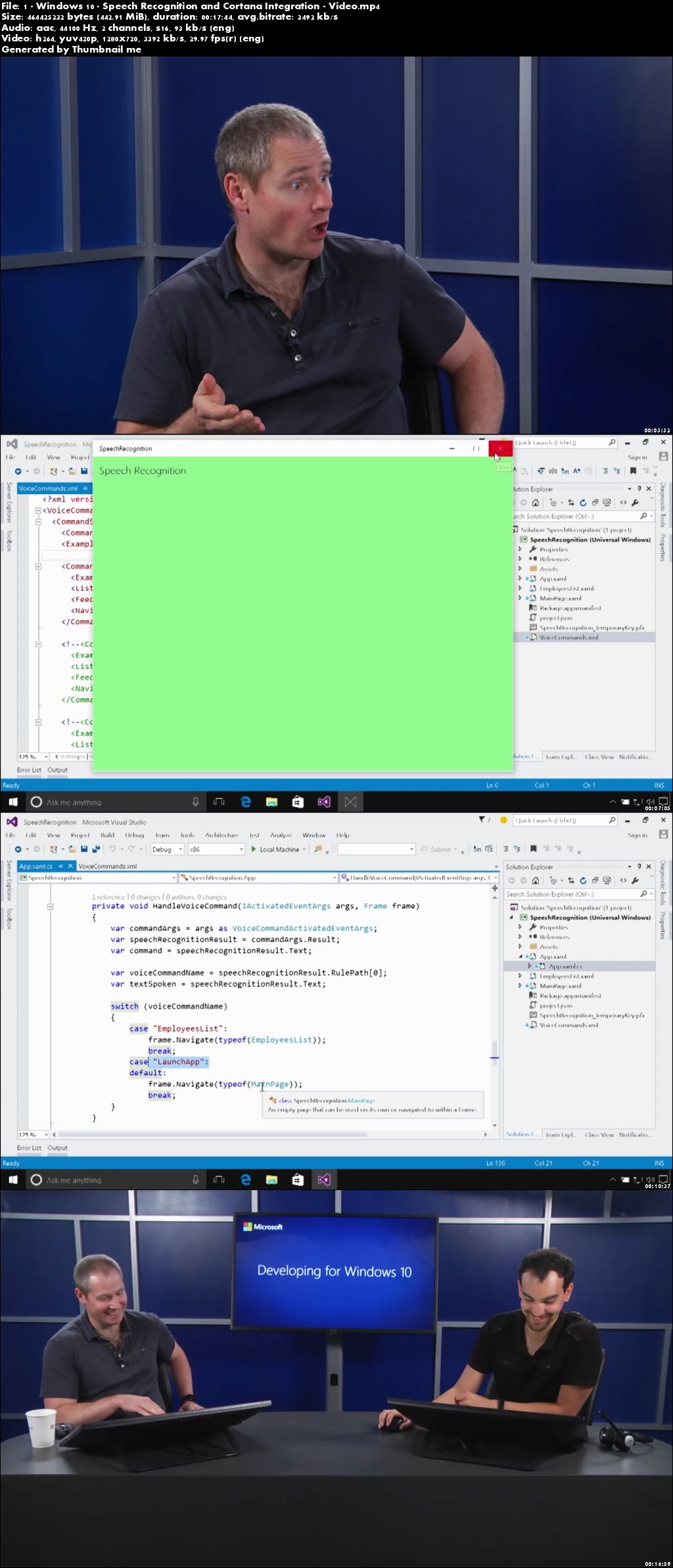Toggle the pin on the App.xaml.cs tab
Image resolution: width=673 pixels, height=1568 pixels.
coord(61,866)
